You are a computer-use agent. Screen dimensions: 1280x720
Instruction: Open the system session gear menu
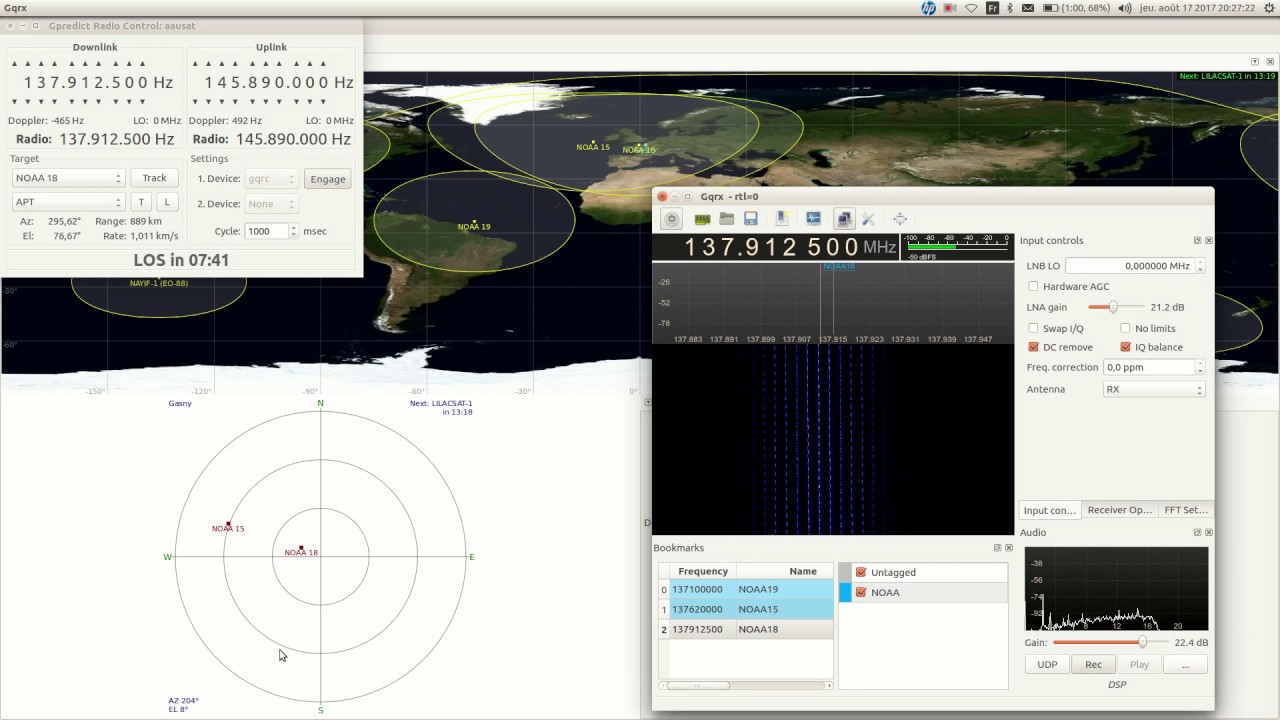pyautogui.click(x=1268, y=8)
